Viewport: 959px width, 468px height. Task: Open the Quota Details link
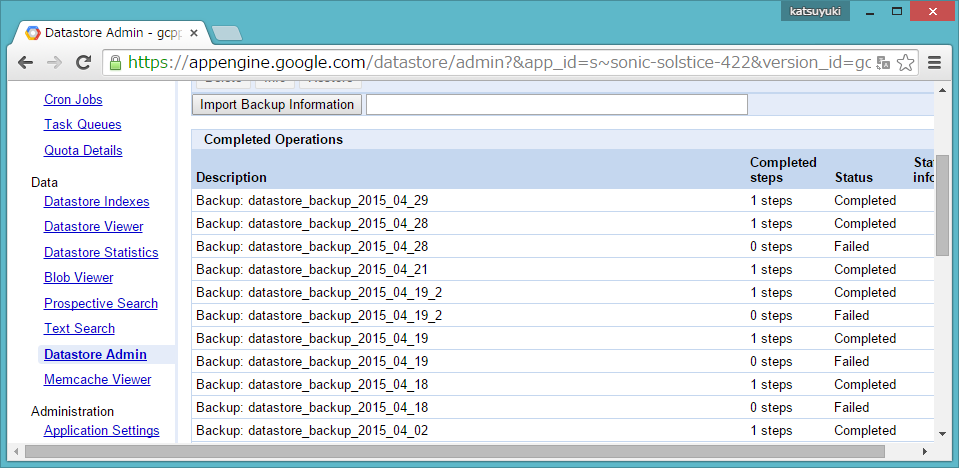pyautogui.click(x=83, y=150)
